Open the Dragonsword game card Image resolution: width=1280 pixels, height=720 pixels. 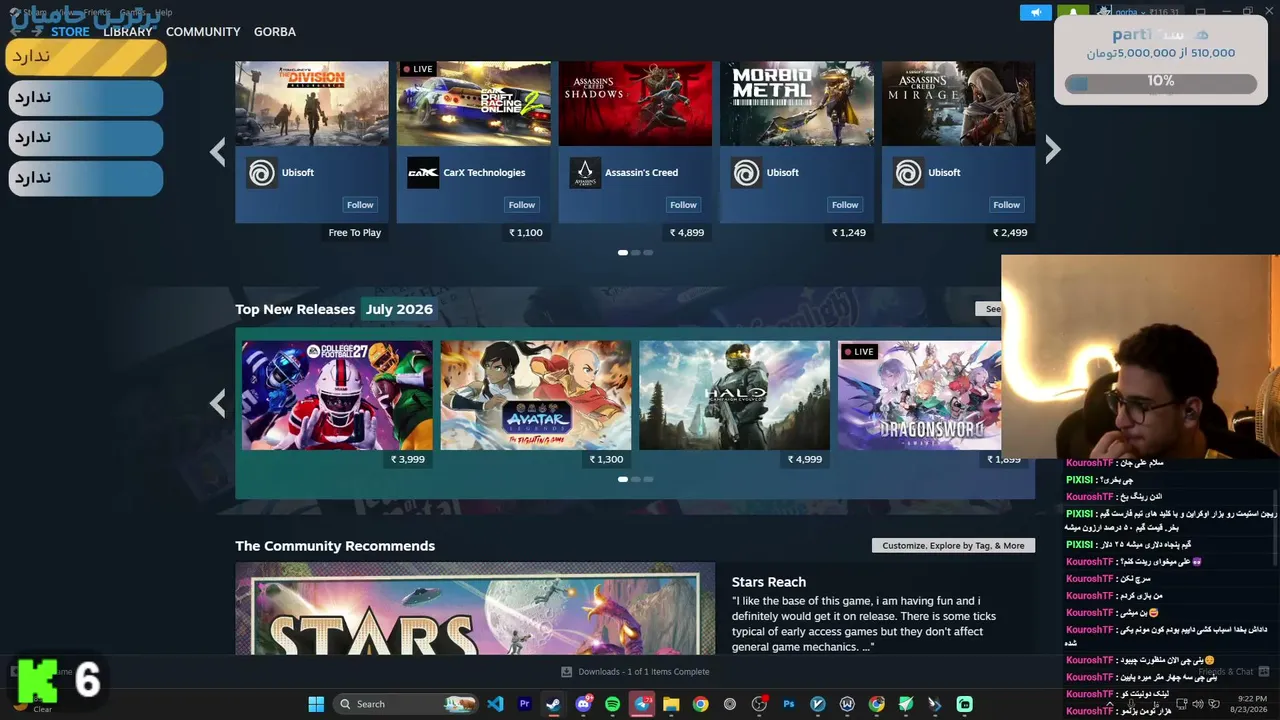[x=920, y=395]
